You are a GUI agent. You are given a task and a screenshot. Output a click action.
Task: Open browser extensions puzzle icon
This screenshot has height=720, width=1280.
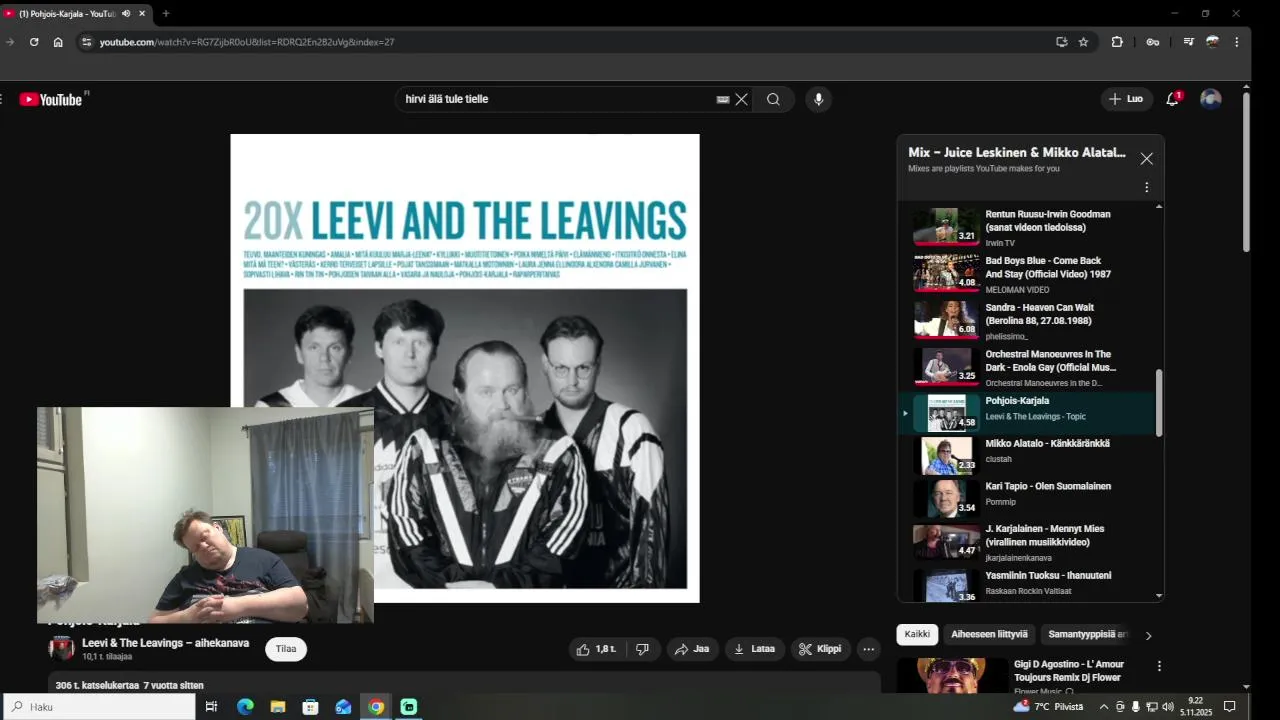point(1117,42)
